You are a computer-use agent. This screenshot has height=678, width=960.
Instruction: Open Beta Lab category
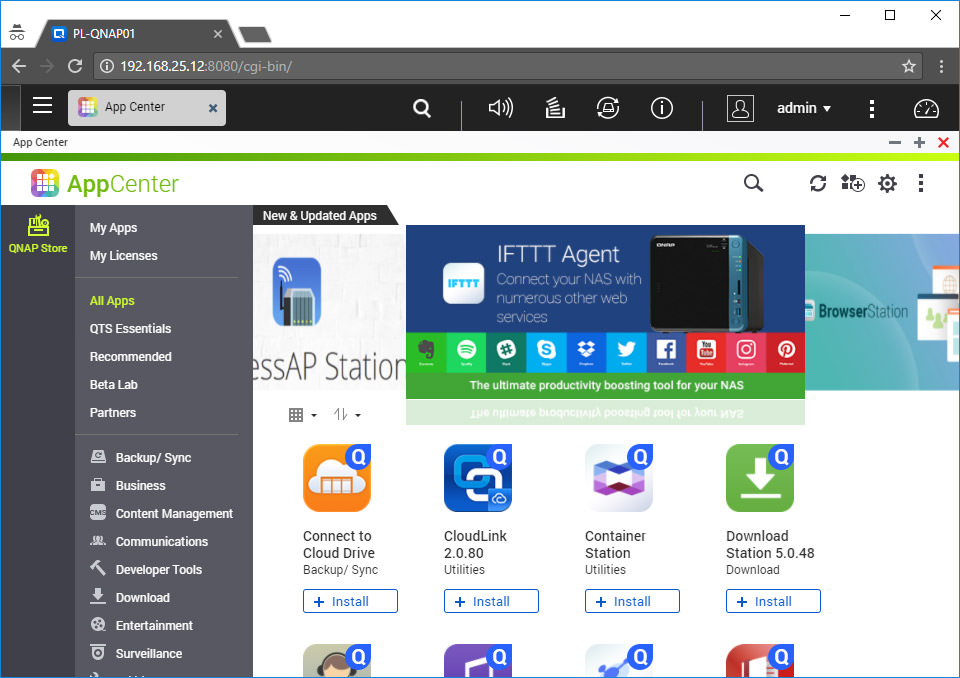(x=113, y=385)
